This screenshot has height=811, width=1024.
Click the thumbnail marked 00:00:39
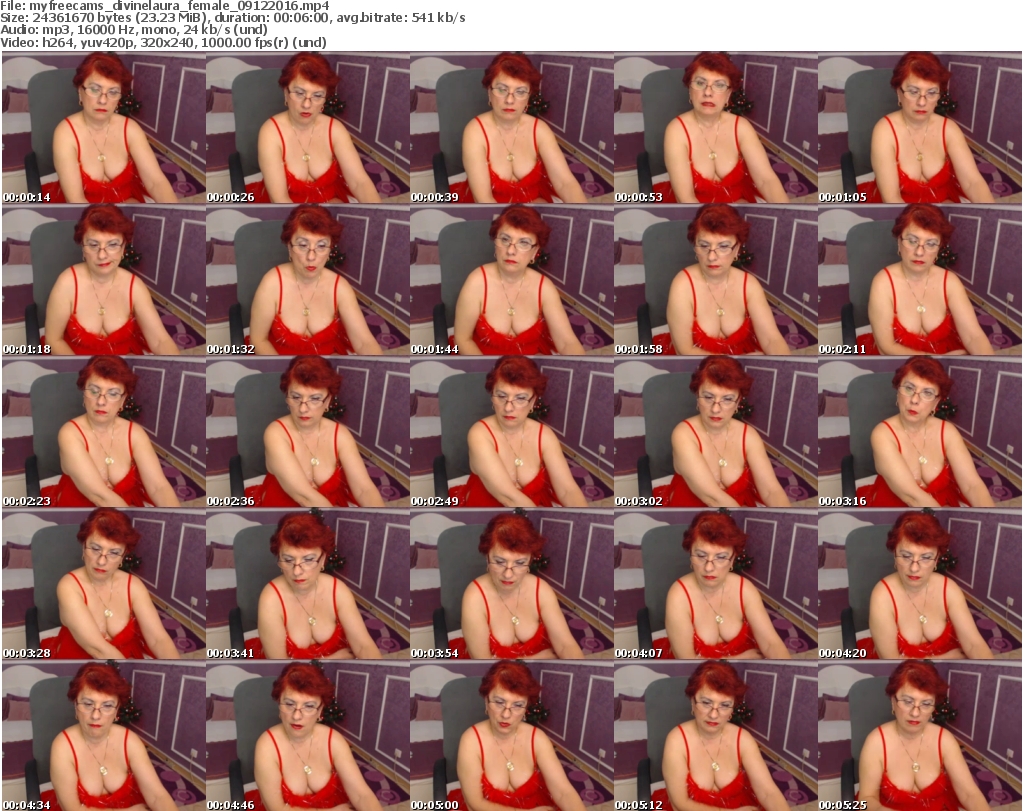[x=511, y=127]
